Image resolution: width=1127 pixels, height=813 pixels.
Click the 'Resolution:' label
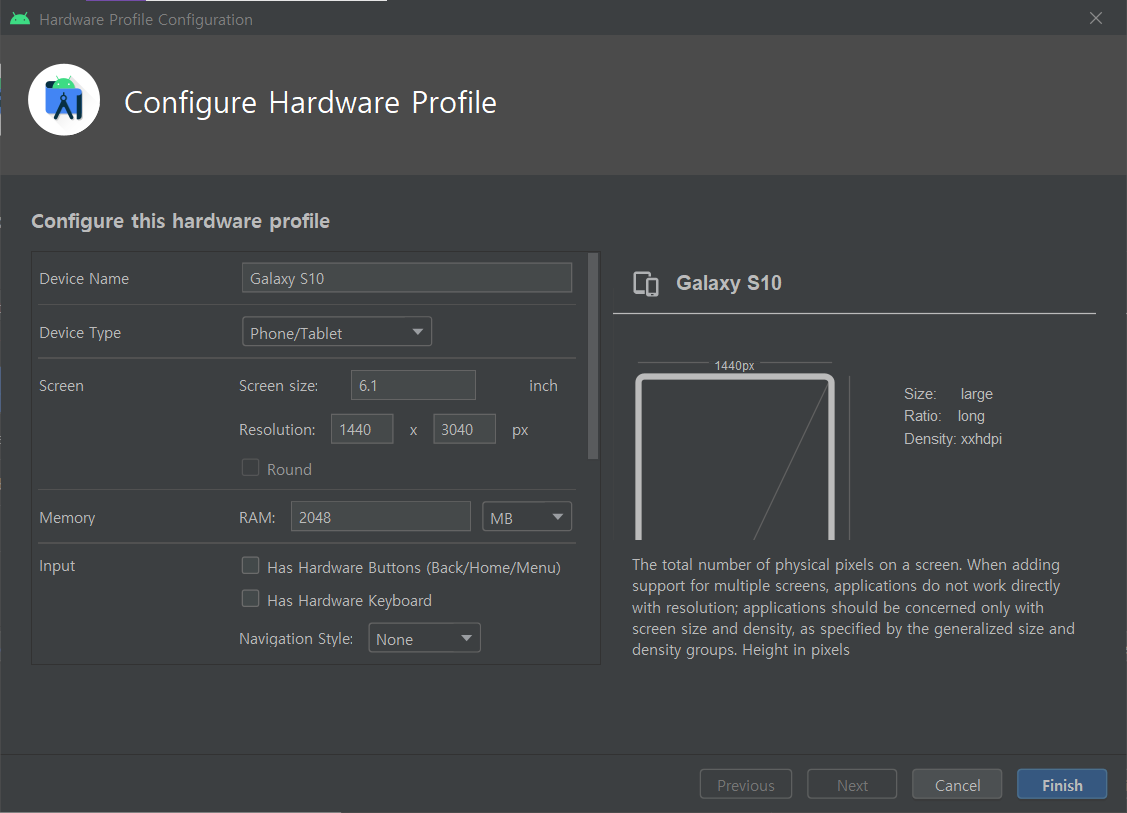(277, 430)
